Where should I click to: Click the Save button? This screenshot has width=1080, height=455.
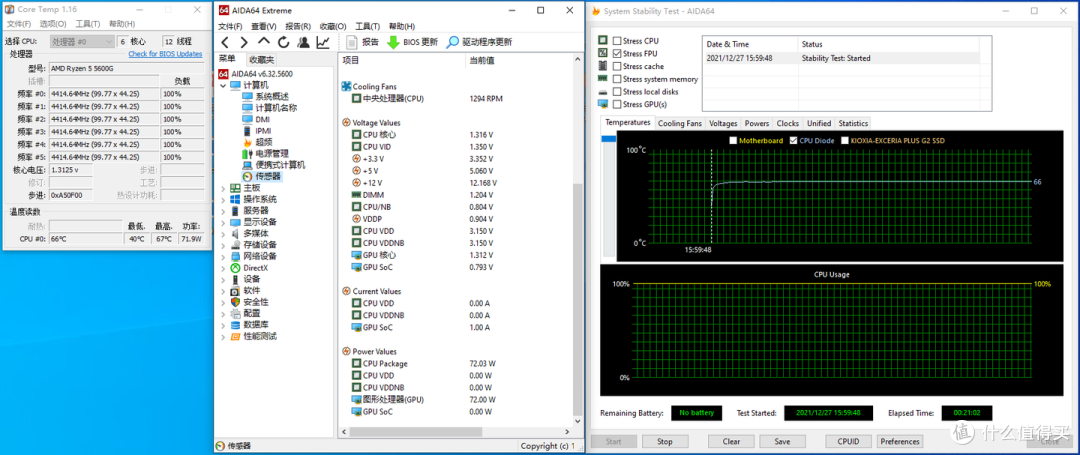point(782,441)
